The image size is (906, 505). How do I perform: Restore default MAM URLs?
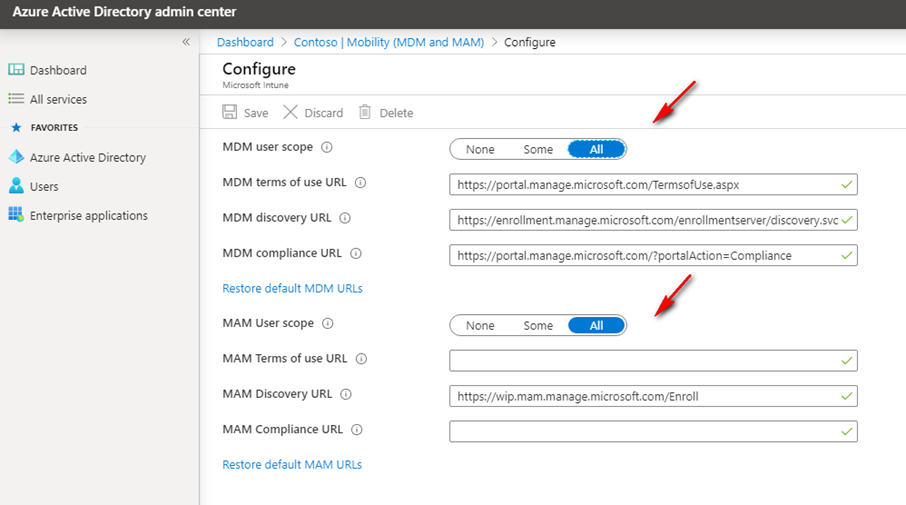[292, 465]
